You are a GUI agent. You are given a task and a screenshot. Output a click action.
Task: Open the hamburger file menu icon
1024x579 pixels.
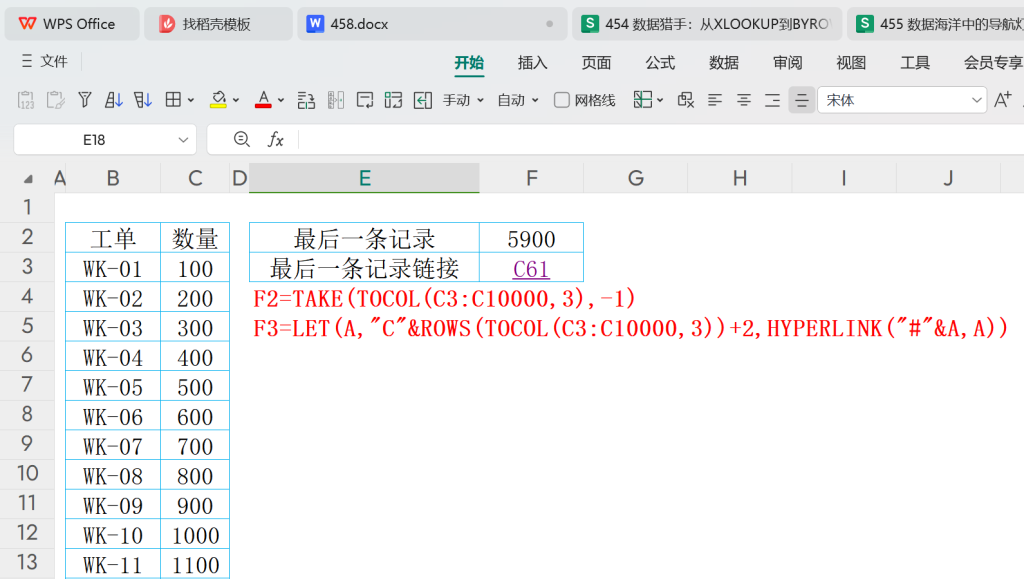tap(27, 61)
